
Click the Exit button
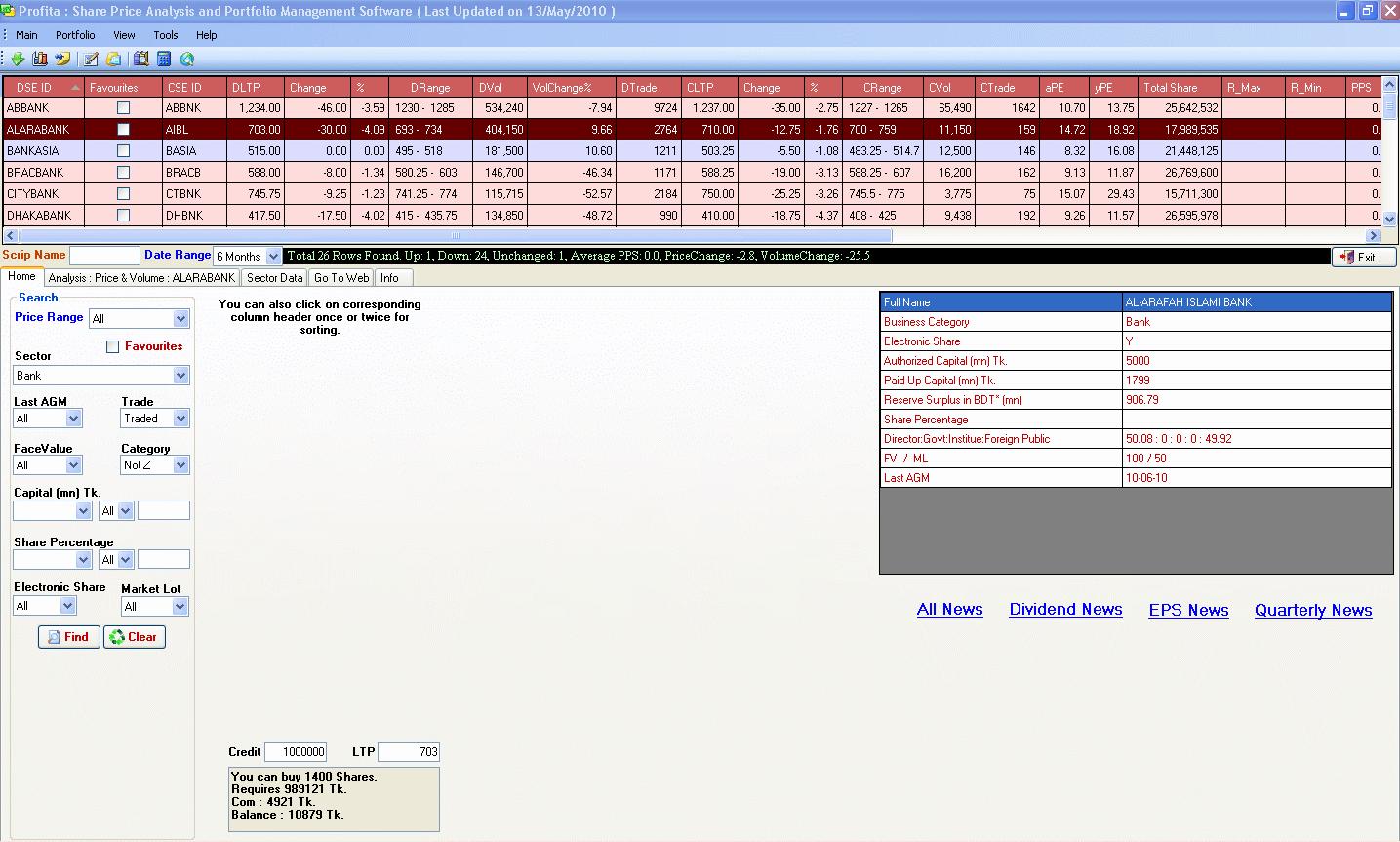1364,257
